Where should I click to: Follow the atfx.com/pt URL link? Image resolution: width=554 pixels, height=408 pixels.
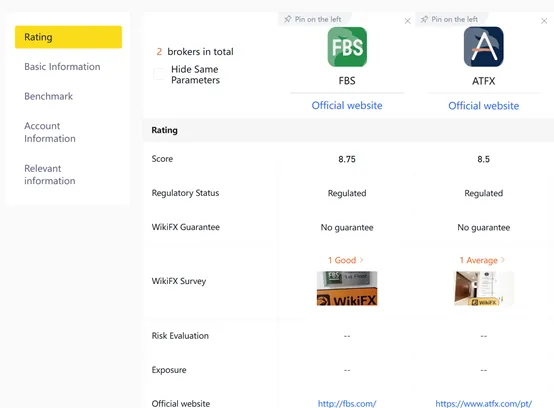(x=483, y=403)
